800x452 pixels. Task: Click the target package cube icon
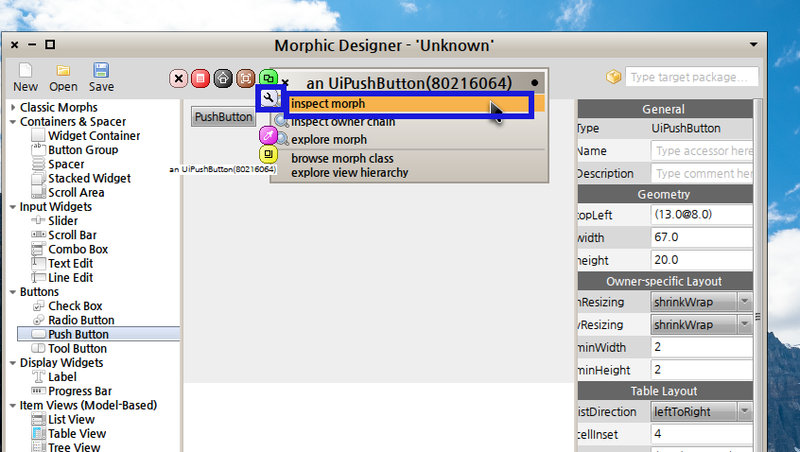pyautogui.click(x=613, y=77)
